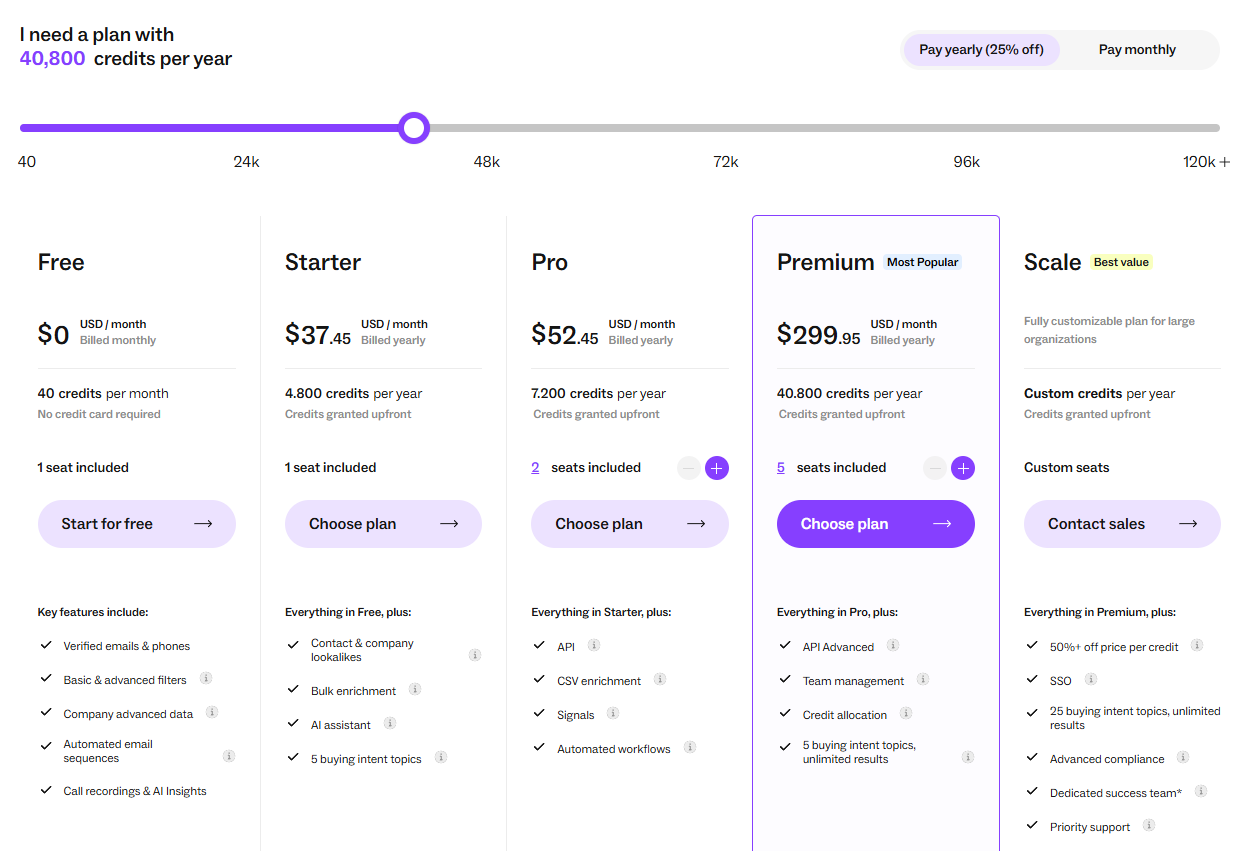
Task: Increase Premium plan seats with plus
Action: [x=963, y=468]
